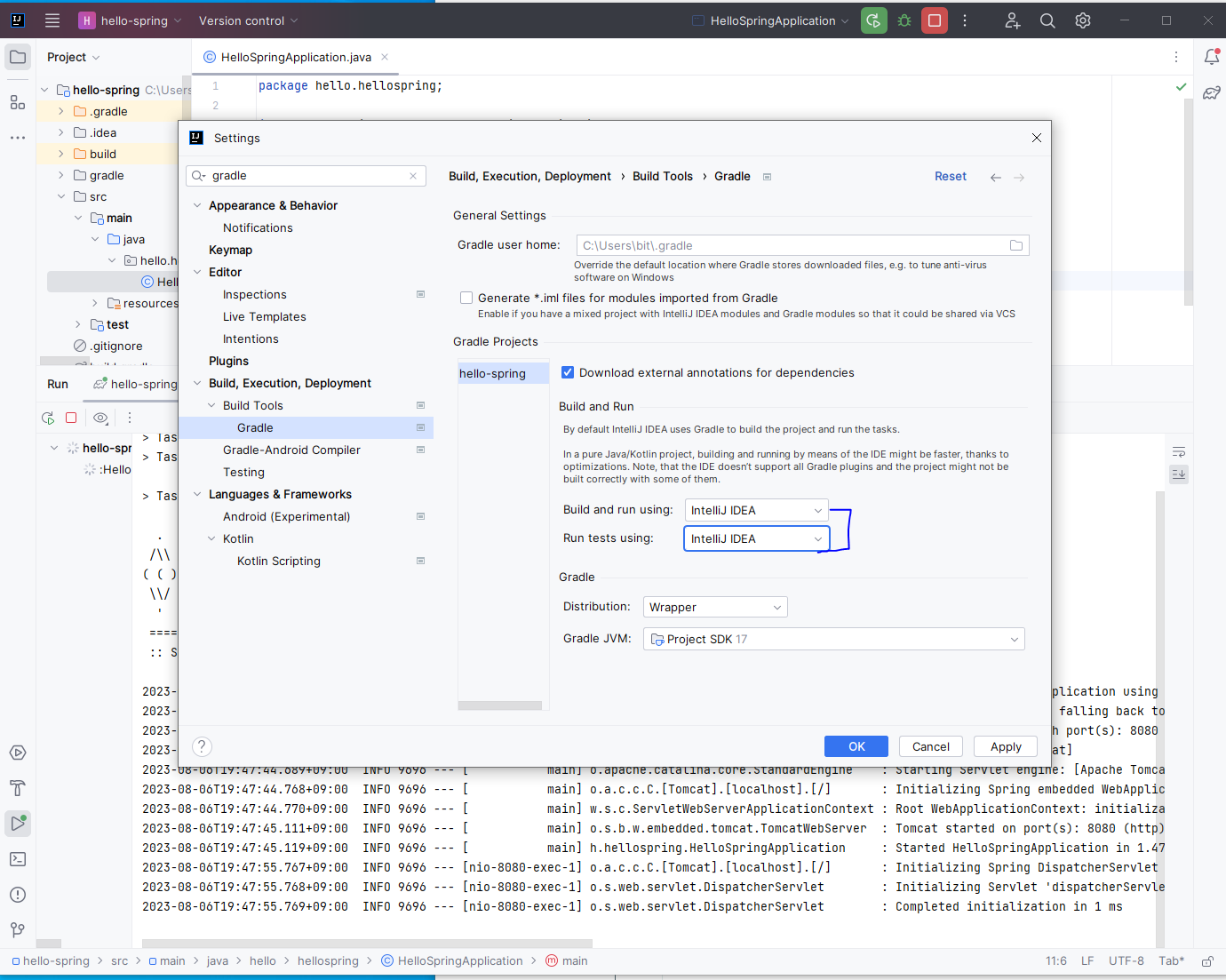Click the OK button in Settings

coord(856,746)
